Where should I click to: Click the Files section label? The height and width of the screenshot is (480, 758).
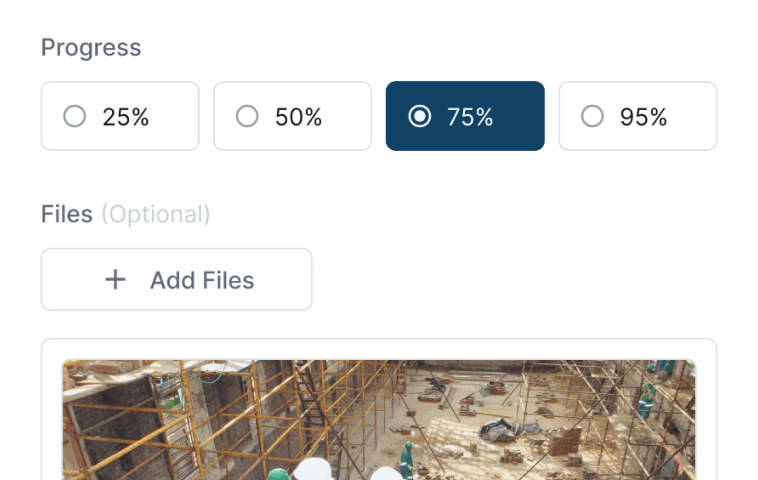pyautogui.click(x=67, y=214)
